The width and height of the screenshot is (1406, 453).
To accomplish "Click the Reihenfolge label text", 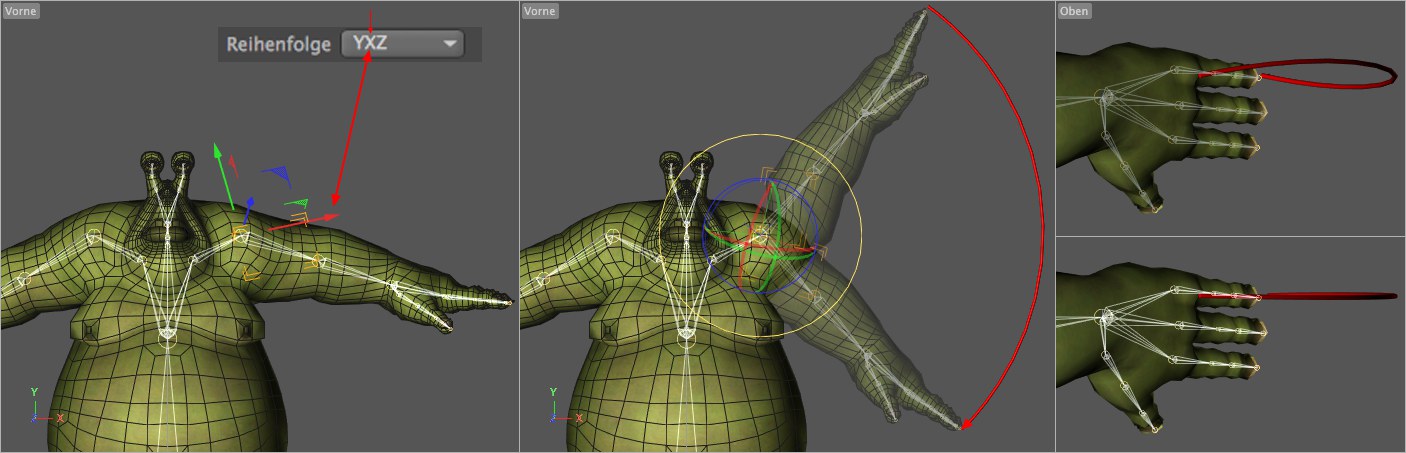I will tap(278, 45).
